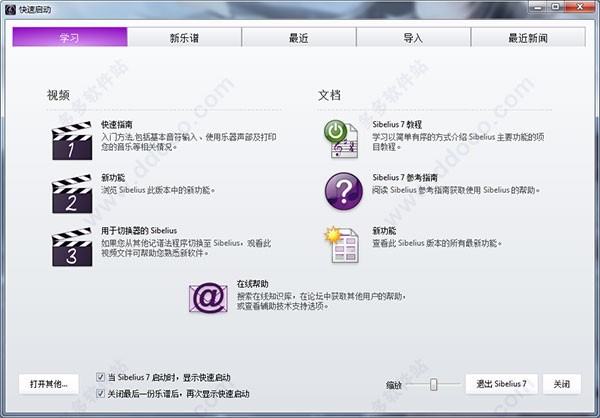Toggle 关闭最后一份乐谱后再次显示快速启动 checkbox
Viewport: 600px width, 418px height.
[x=100, y=393]
